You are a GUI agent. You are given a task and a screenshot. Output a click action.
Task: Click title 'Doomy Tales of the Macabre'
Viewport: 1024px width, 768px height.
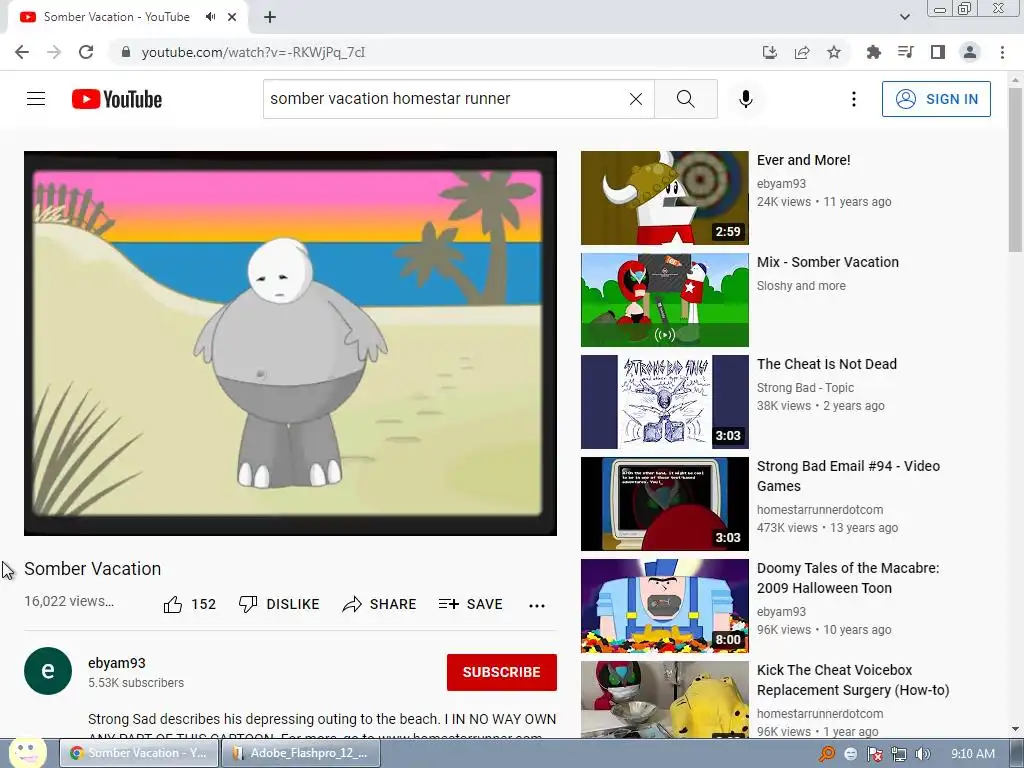[848, 578]
